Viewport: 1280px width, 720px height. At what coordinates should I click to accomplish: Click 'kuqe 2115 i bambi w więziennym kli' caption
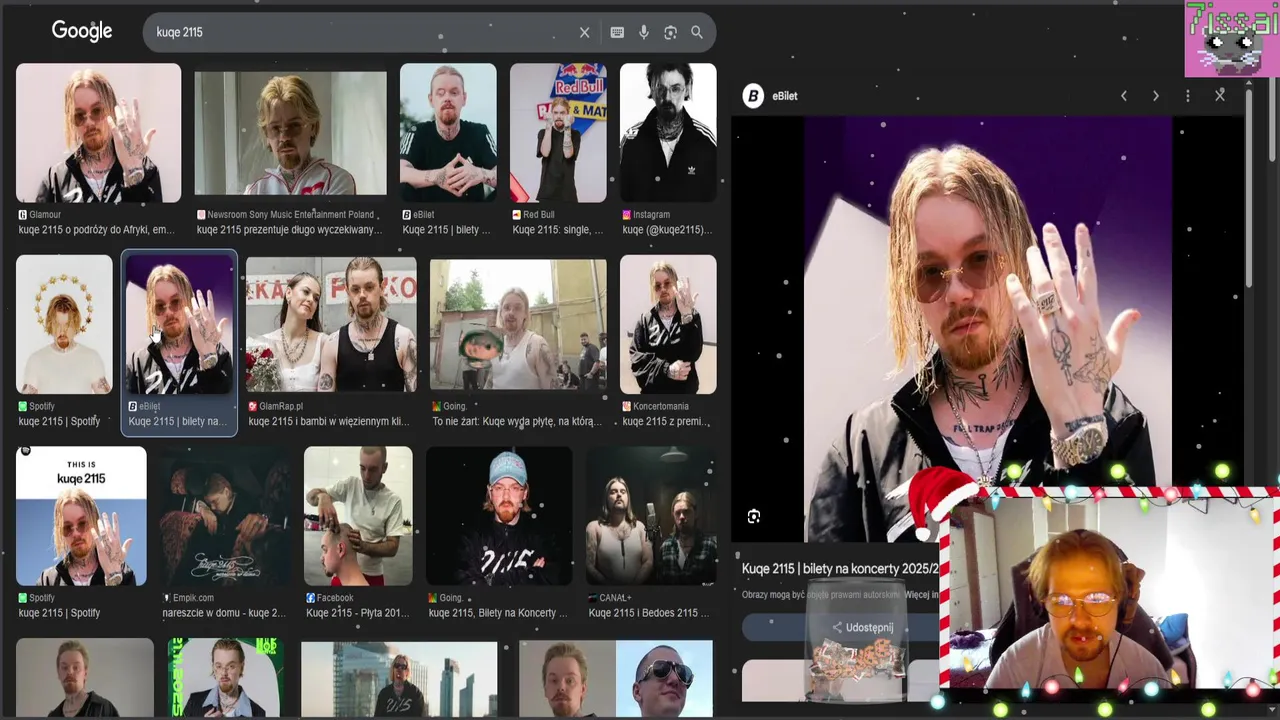pyautogui.click(x=328, y=422)
